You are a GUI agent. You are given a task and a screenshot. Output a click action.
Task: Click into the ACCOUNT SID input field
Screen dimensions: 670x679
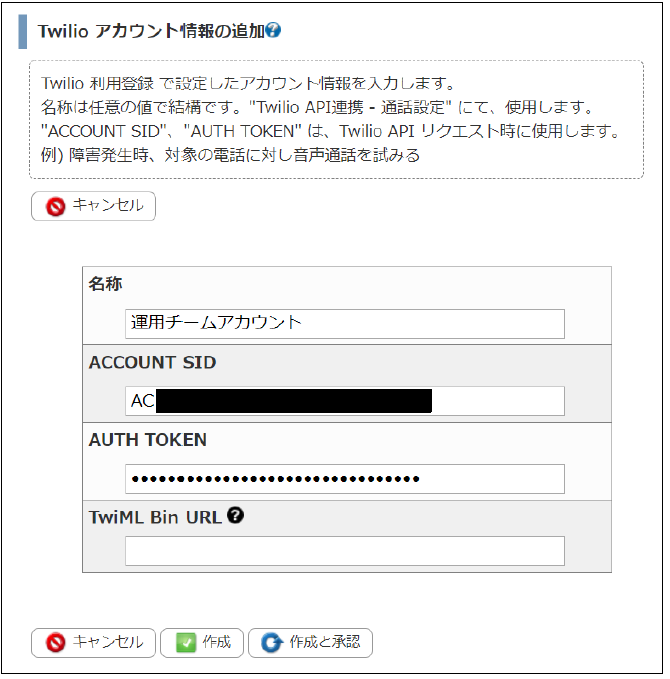coord(345,401)
